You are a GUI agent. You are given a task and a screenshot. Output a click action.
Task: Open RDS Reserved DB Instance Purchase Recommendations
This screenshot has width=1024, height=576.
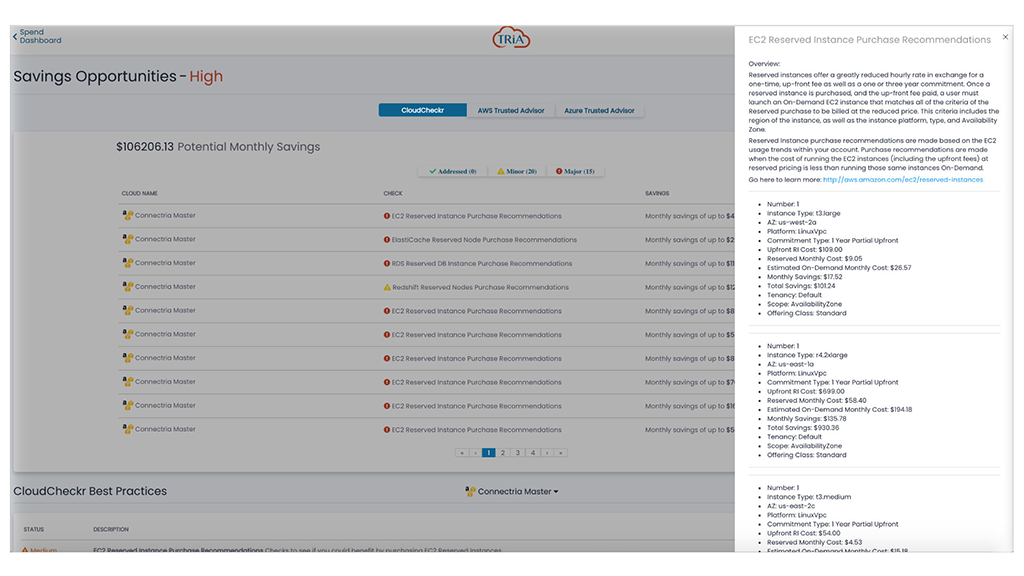pos(481,263)
